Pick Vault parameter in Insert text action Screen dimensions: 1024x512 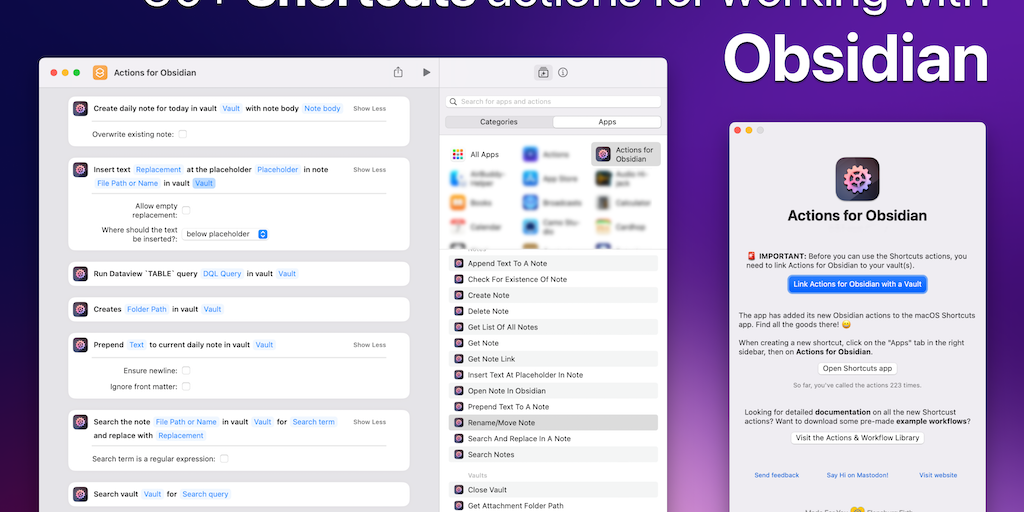(x=204, y=183)
